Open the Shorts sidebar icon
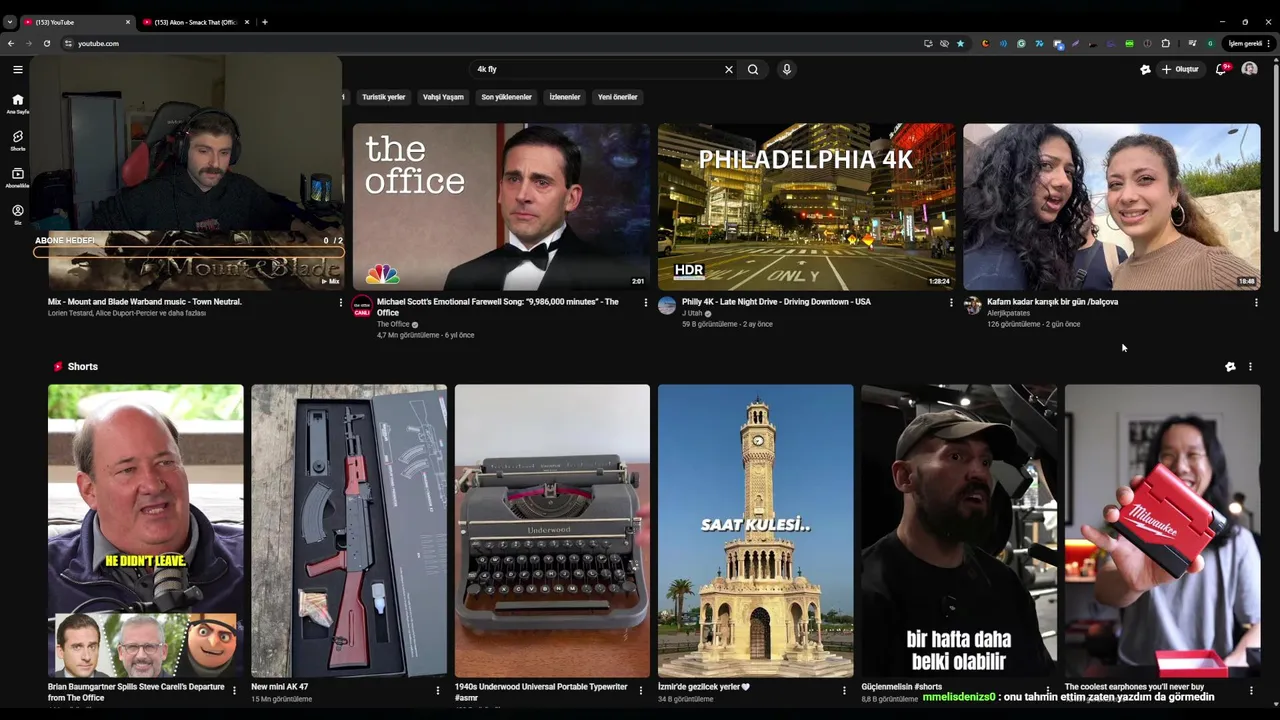Image resolution: width=1280 pixels, height=720 pixels. pyautogui.click(x=17, y=141)
